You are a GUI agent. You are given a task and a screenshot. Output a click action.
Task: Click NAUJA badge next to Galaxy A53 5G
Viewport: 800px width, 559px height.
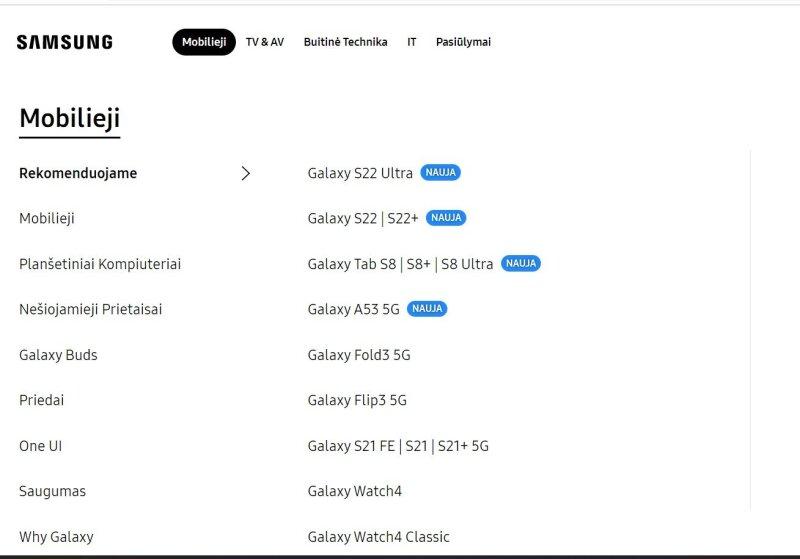[427, 309]
